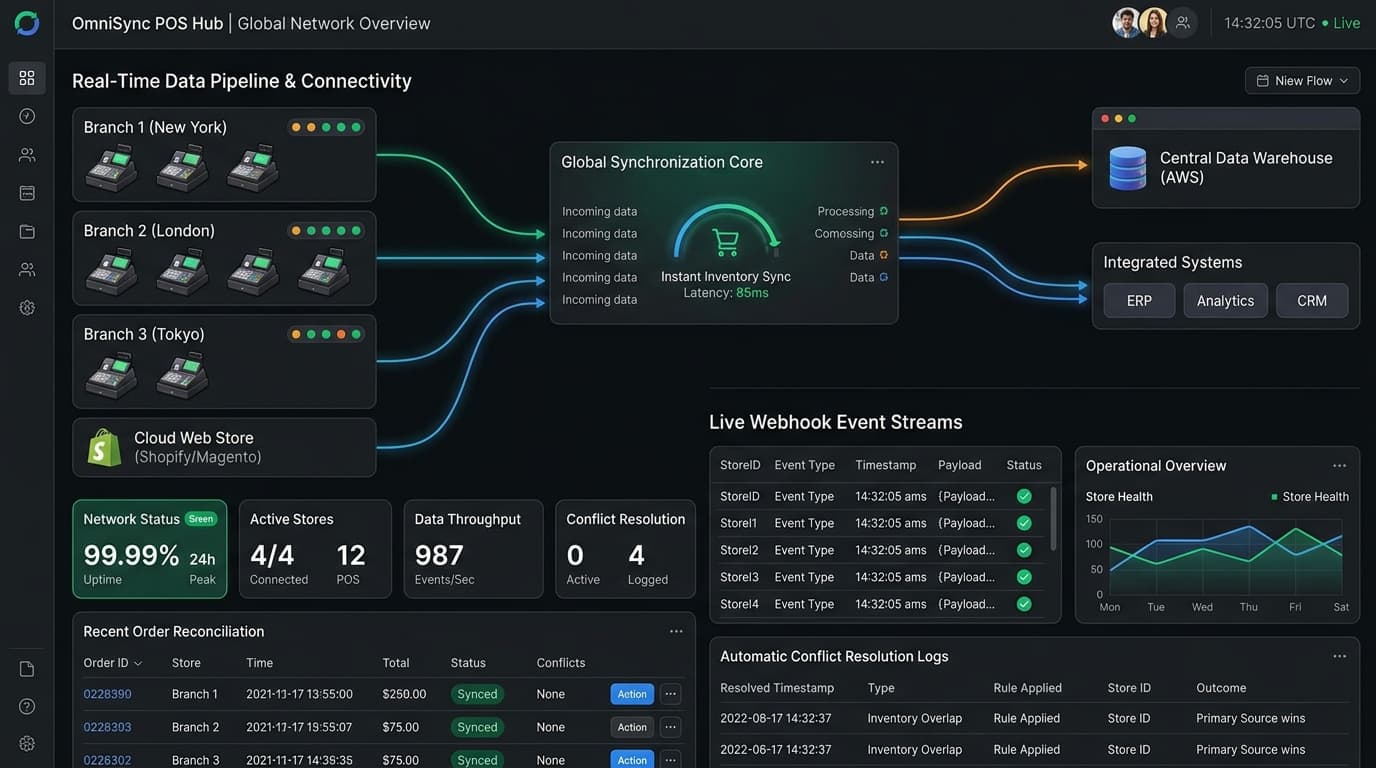
Task: Open the dashboard grid icon in sidebar
Action: click(x=27, y=78)
